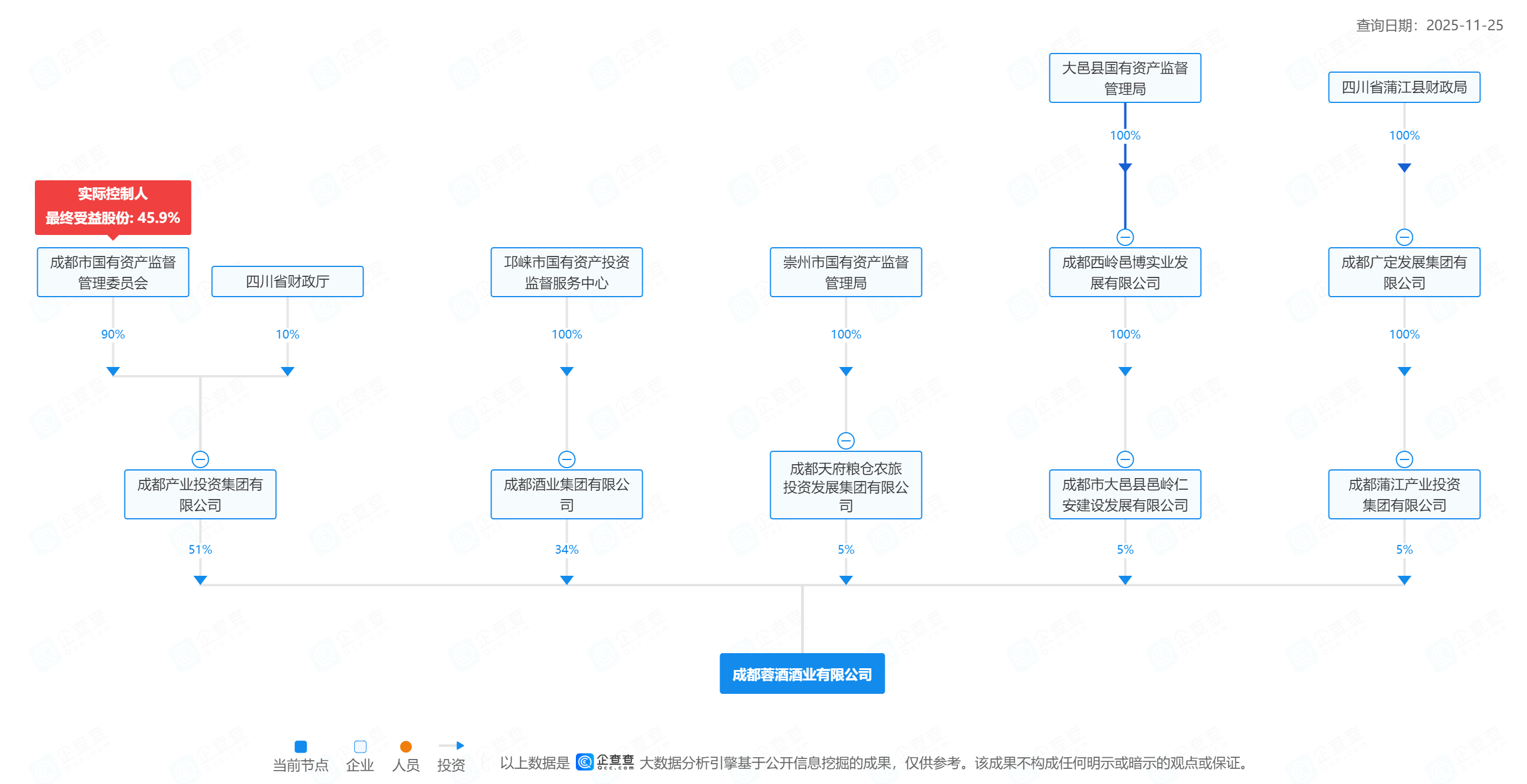
Task: Select 四川省蒲江县财政局 node
Action: (1404, 87)
